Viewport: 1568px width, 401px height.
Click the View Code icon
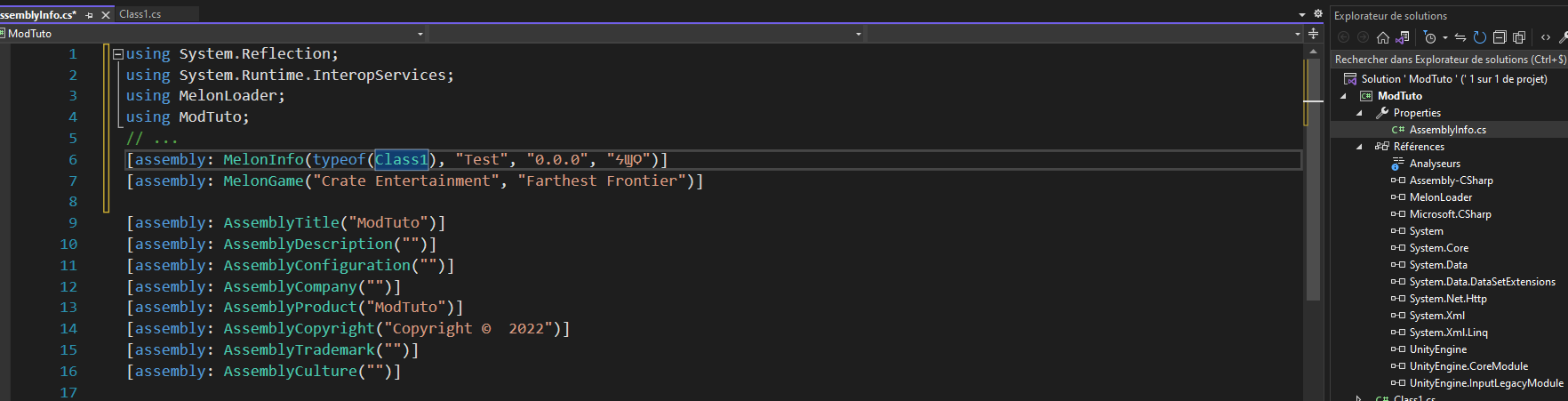click(1546, 37)
